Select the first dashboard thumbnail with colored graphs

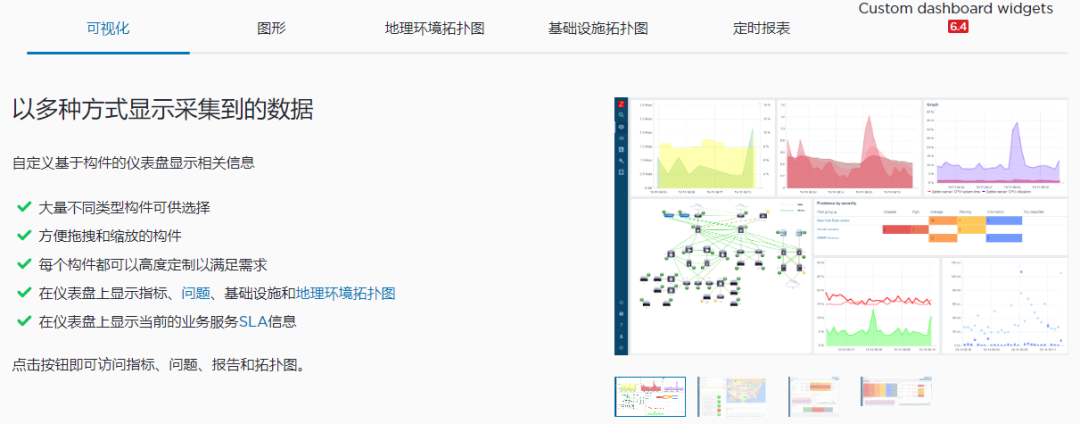coord(650,397)
